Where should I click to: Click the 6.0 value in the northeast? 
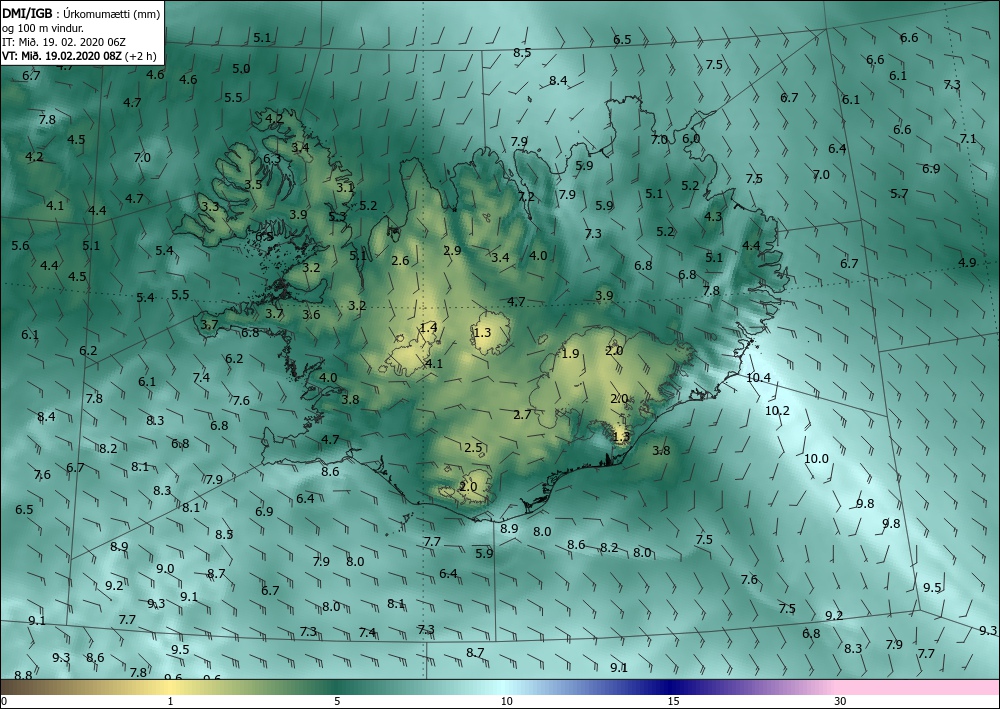691,139
